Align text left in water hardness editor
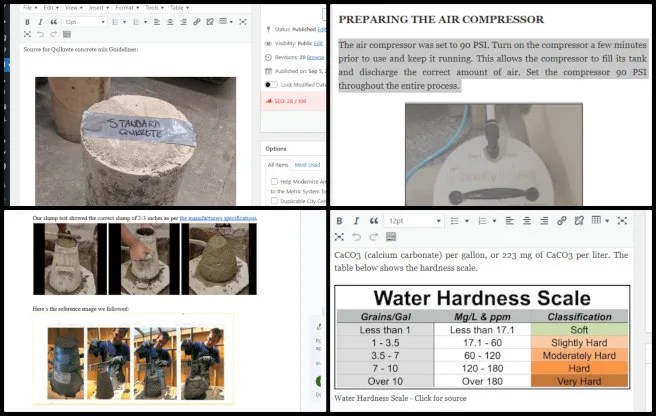656x416 pixels. pos(509,221)
